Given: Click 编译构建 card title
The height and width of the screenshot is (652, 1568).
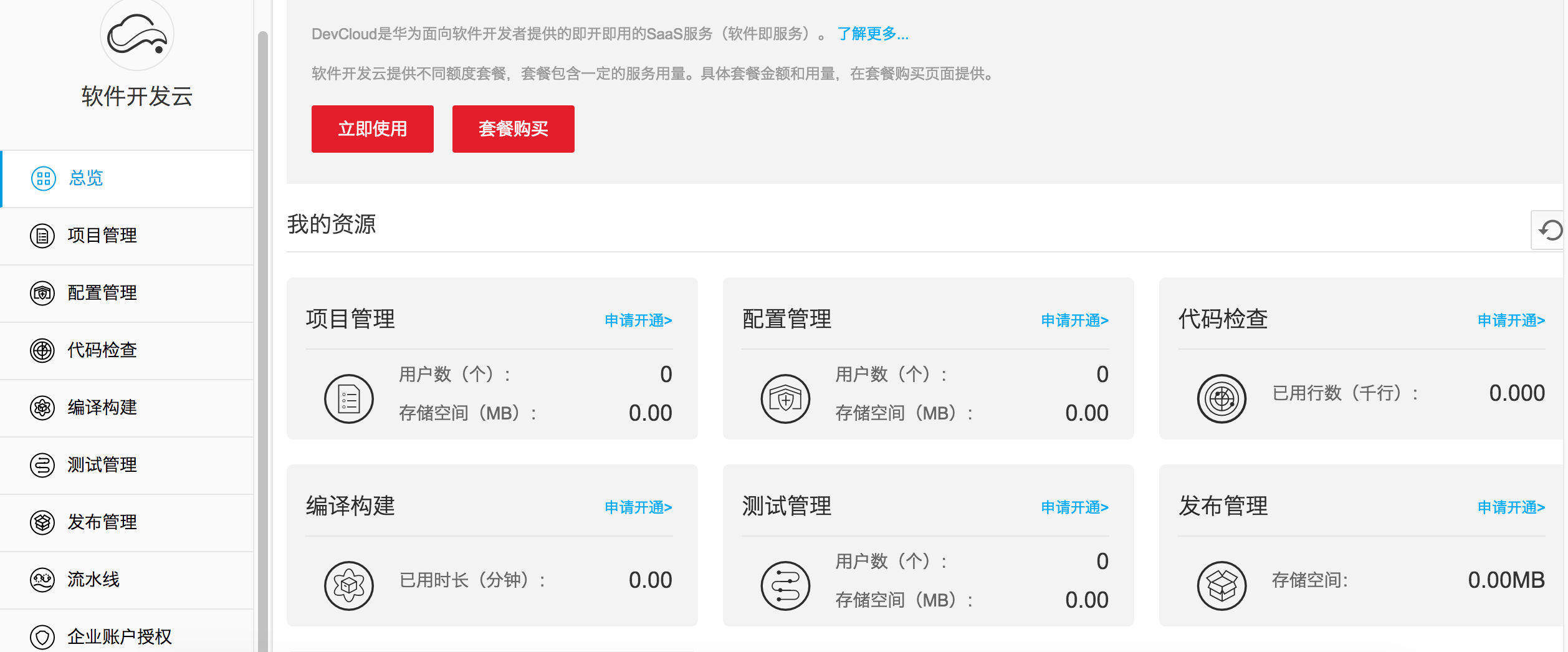Looking at the screenshot, I should pyautogui.click(x=350, y=506).
